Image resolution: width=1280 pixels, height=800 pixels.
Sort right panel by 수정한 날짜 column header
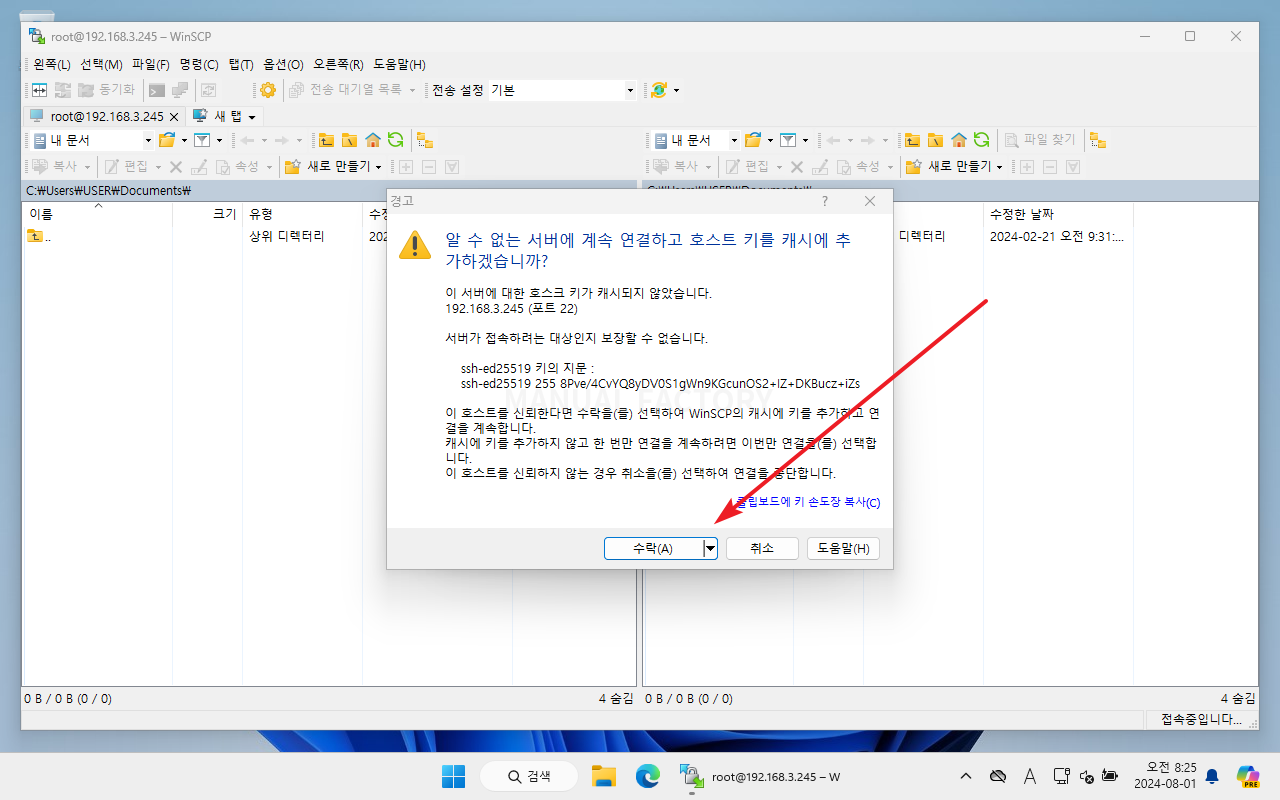tap(1058, 215)
